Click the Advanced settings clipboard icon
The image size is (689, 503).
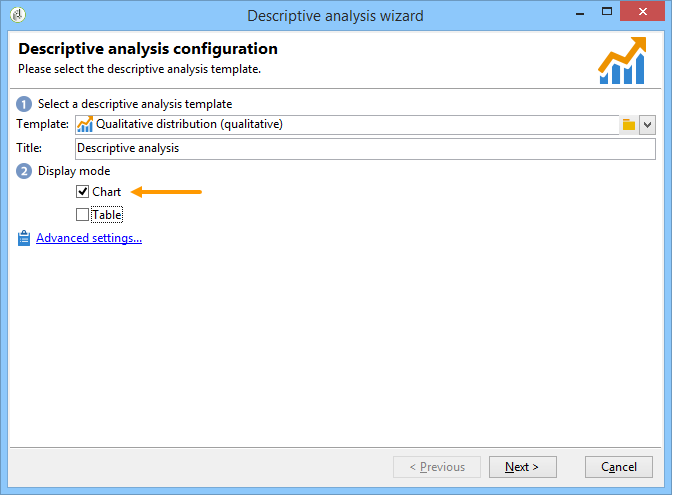(24, 239)
